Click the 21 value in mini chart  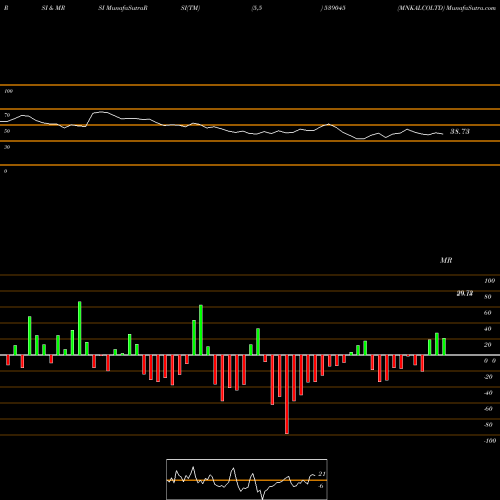(322, 474)
